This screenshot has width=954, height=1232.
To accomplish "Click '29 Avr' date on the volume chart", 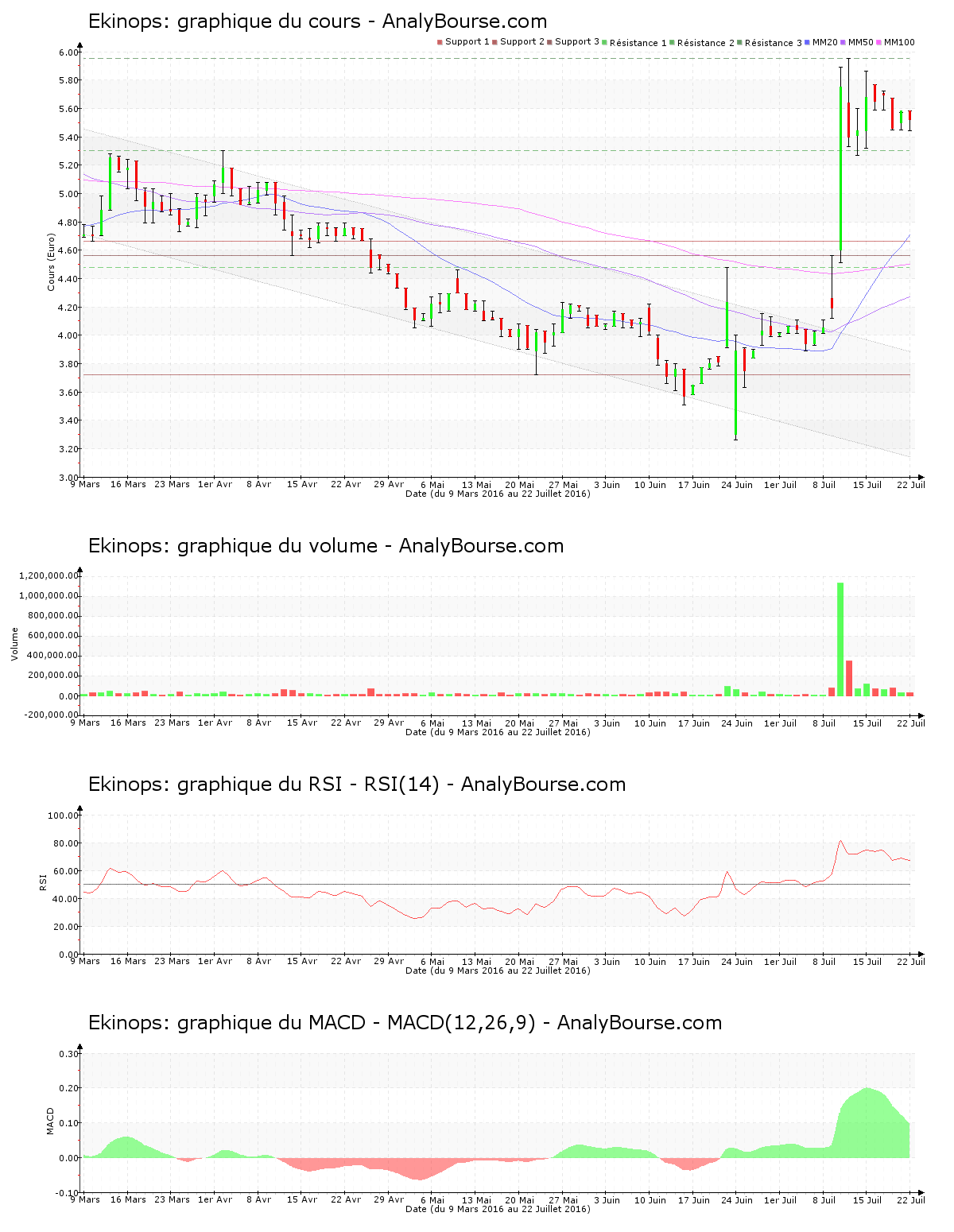I will (389, 723).
